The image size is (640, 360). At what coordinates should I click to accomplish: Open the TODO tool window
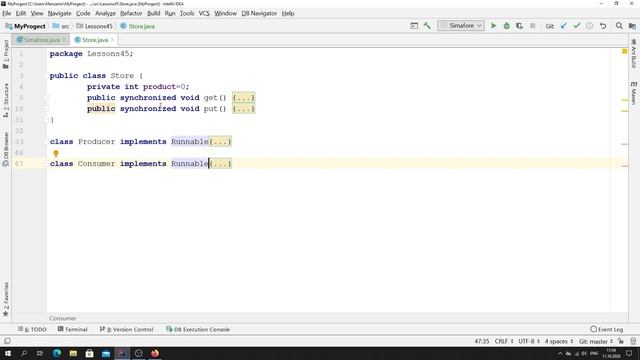(32, 329)
